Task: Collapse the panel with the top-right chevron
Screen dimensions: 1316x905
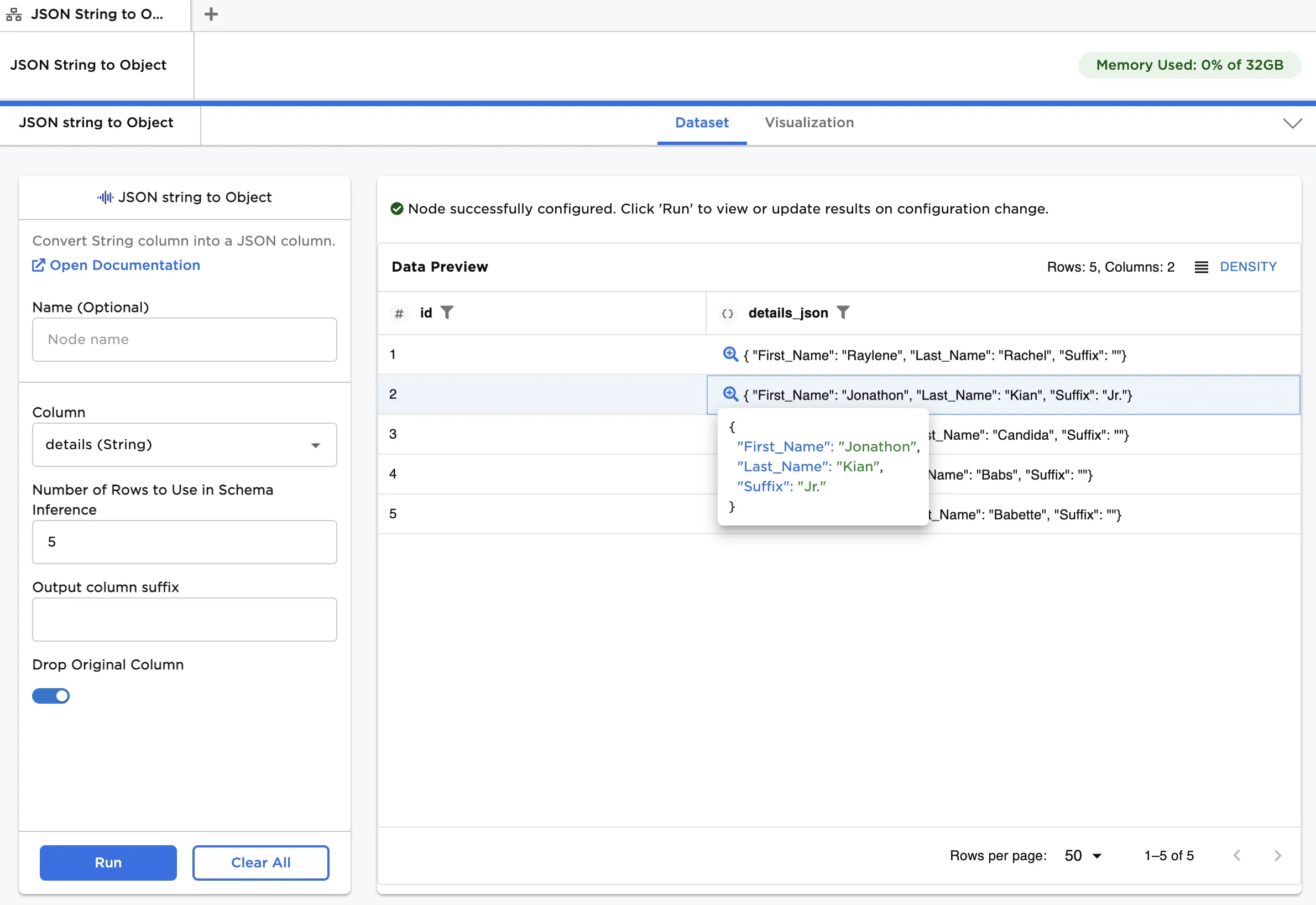Action: tap(1292, 123)
